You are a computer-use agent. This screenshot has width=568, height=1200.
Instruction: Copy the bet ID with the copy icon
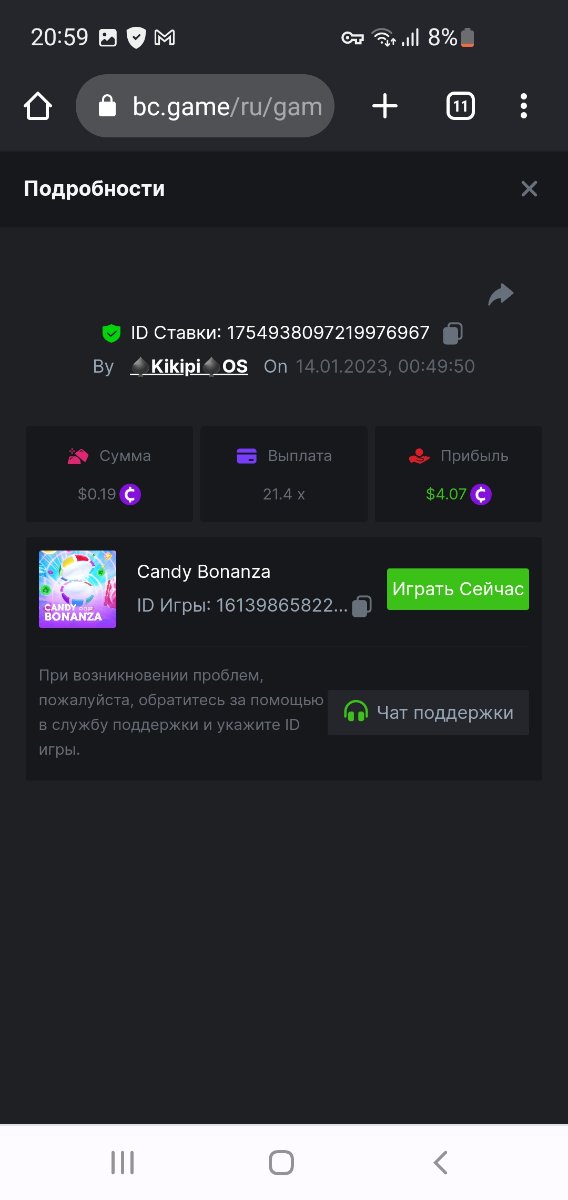453,333
